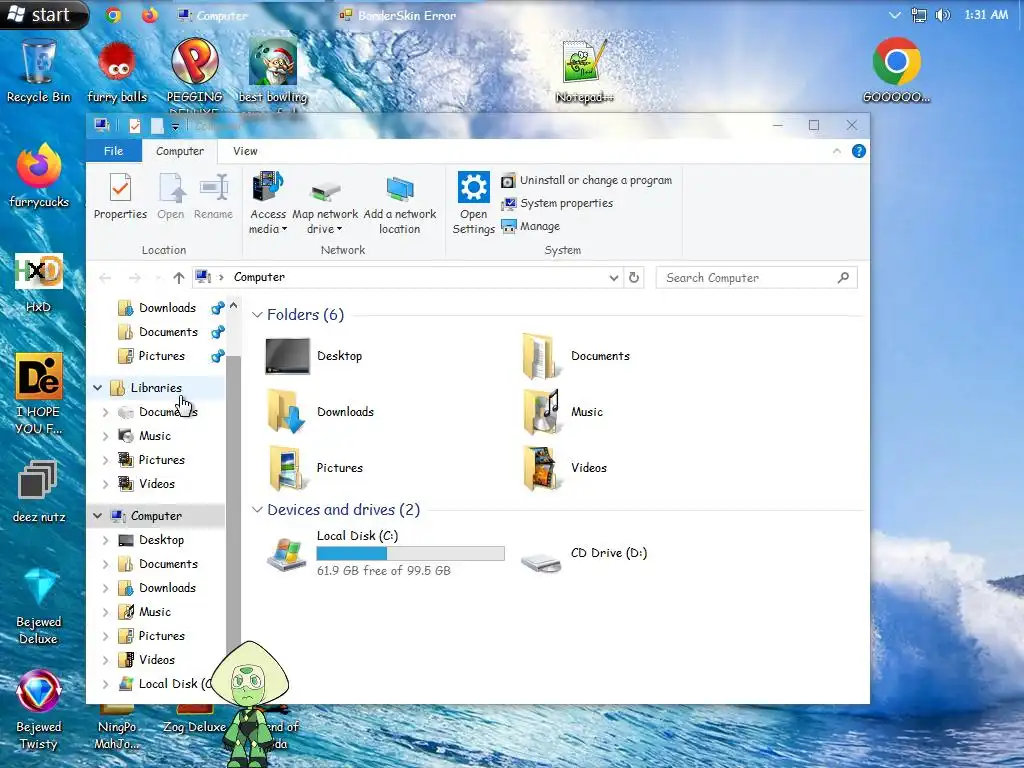Launch Chrome from taskbar quick launch
This screenshot has height=768, width=1024.
(x=114, y=14)
